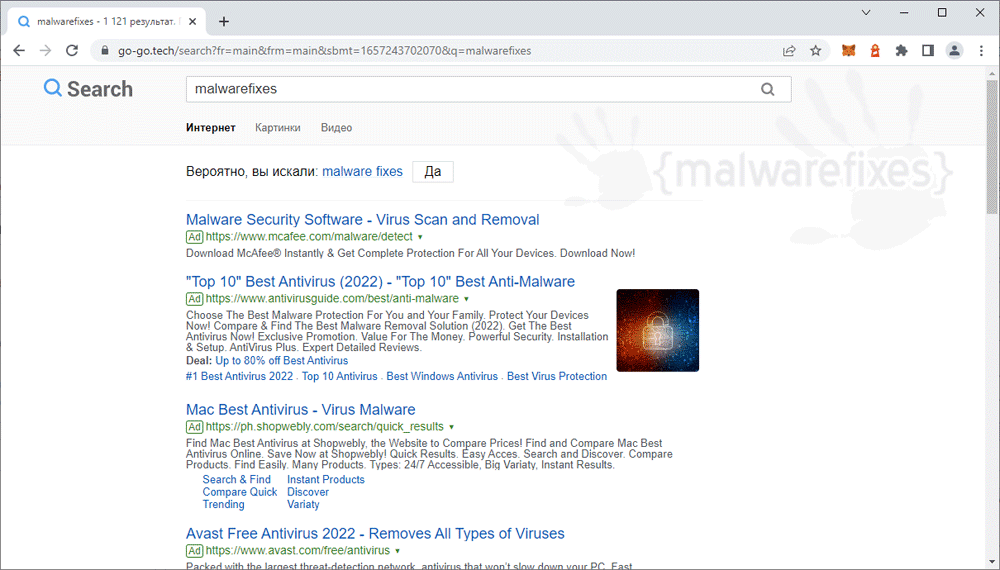Click the mcafee.com/malware/detect URL
1000x570 pixels.
click(309, 237)
